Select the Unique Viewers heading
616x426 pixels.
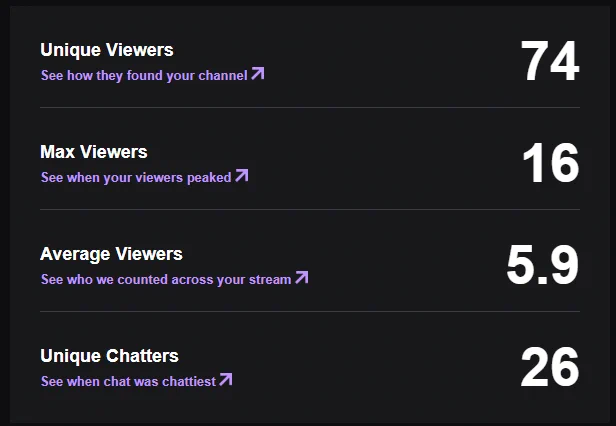click(x=107, y=50)
